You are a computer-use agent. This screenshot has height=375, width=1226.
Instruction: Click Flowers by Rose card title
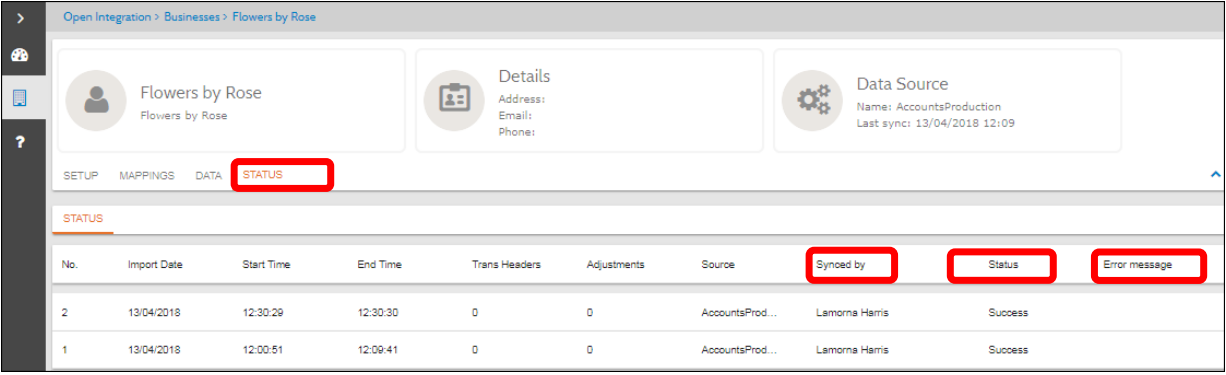[x=201, y=92]
